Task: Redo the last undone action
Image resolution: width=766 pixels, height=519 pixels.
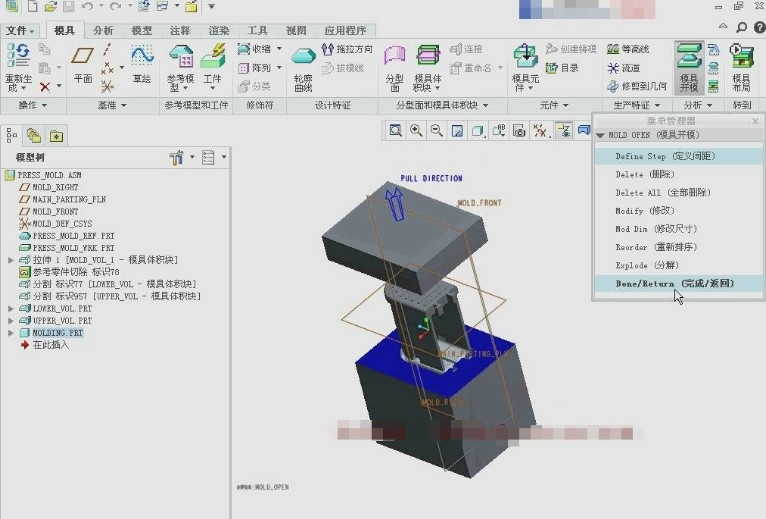Action: pos(116,6)
